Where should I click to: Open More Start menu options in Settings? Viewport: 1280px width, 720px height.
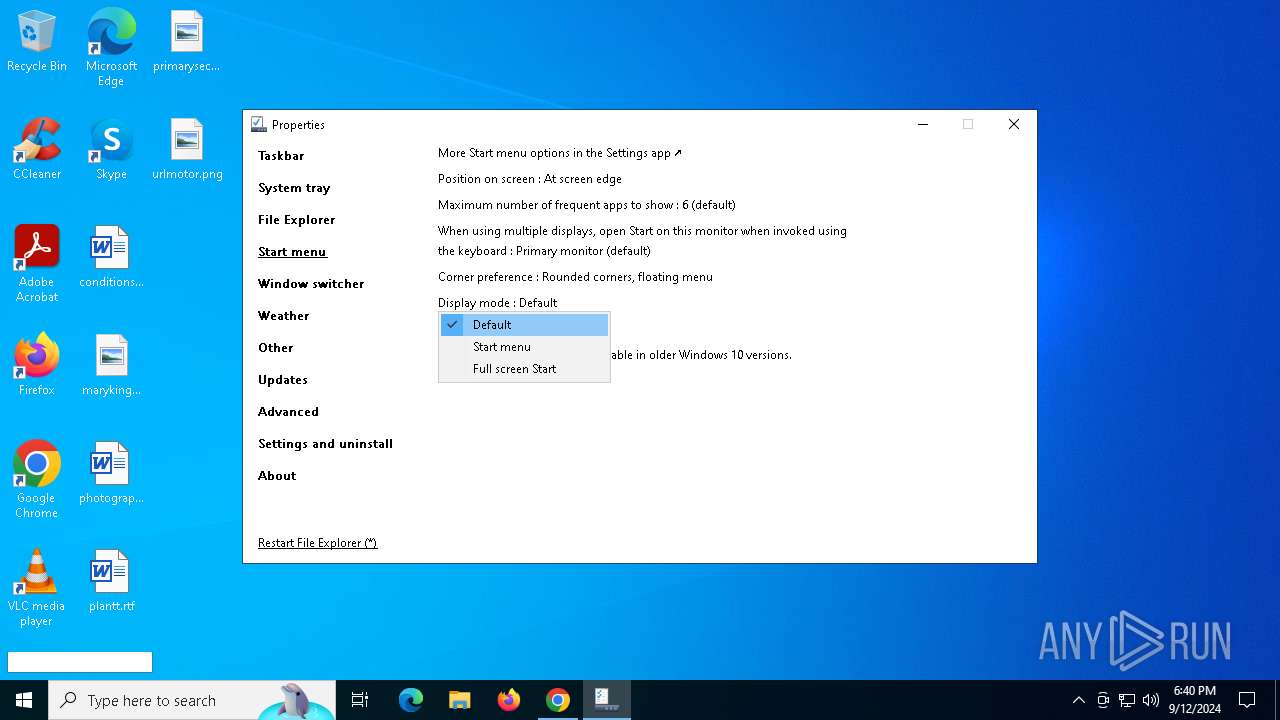tap(560, 153)
